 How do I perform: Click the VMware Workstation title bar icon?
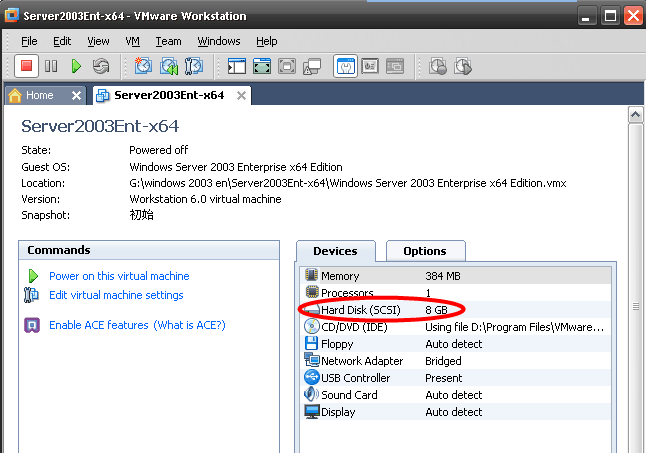pos(12,15)
